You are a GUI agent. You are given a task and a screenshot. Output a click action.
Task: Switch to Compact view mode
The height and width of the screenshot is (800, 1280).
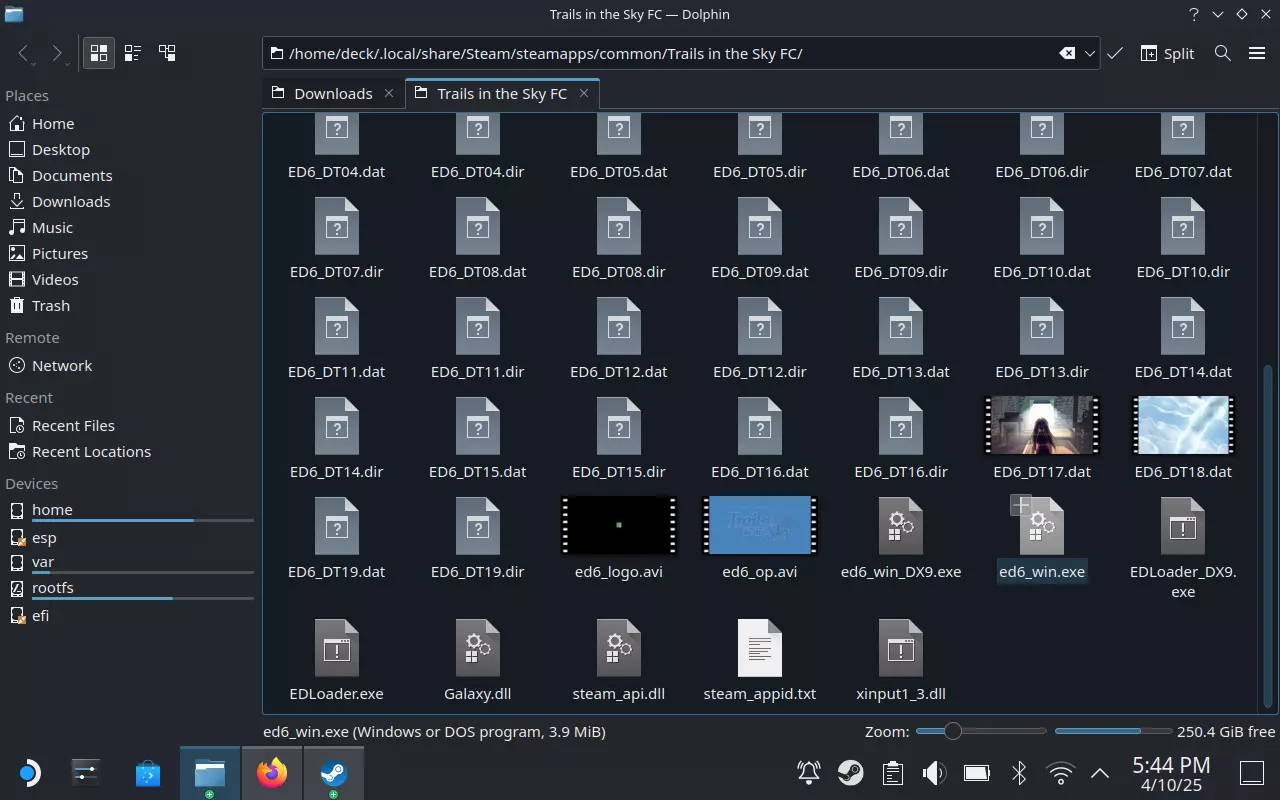point(133,53)
